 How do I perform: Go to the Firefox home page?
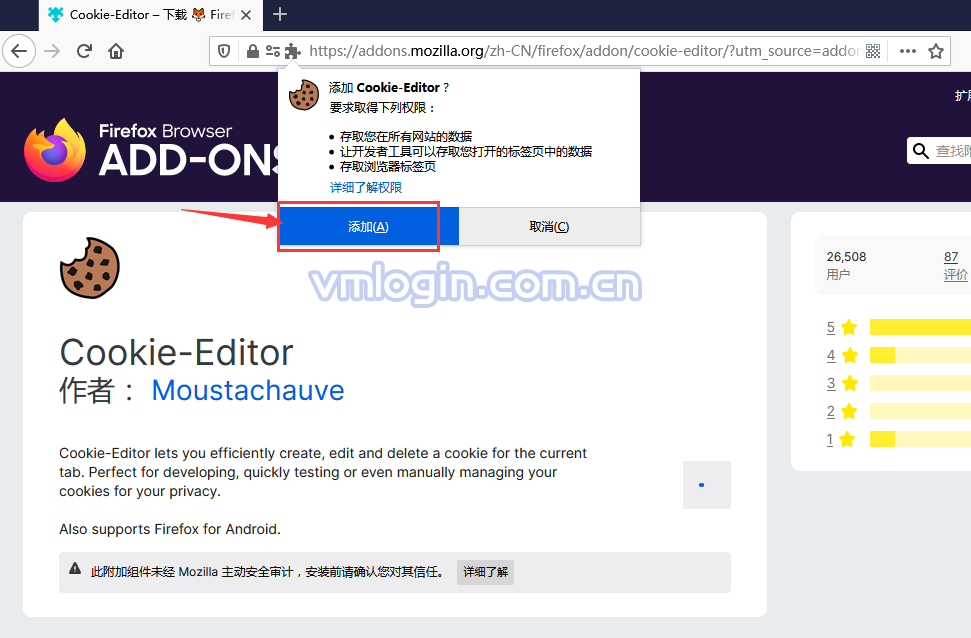pyautogui.click(x=117, y=51)
